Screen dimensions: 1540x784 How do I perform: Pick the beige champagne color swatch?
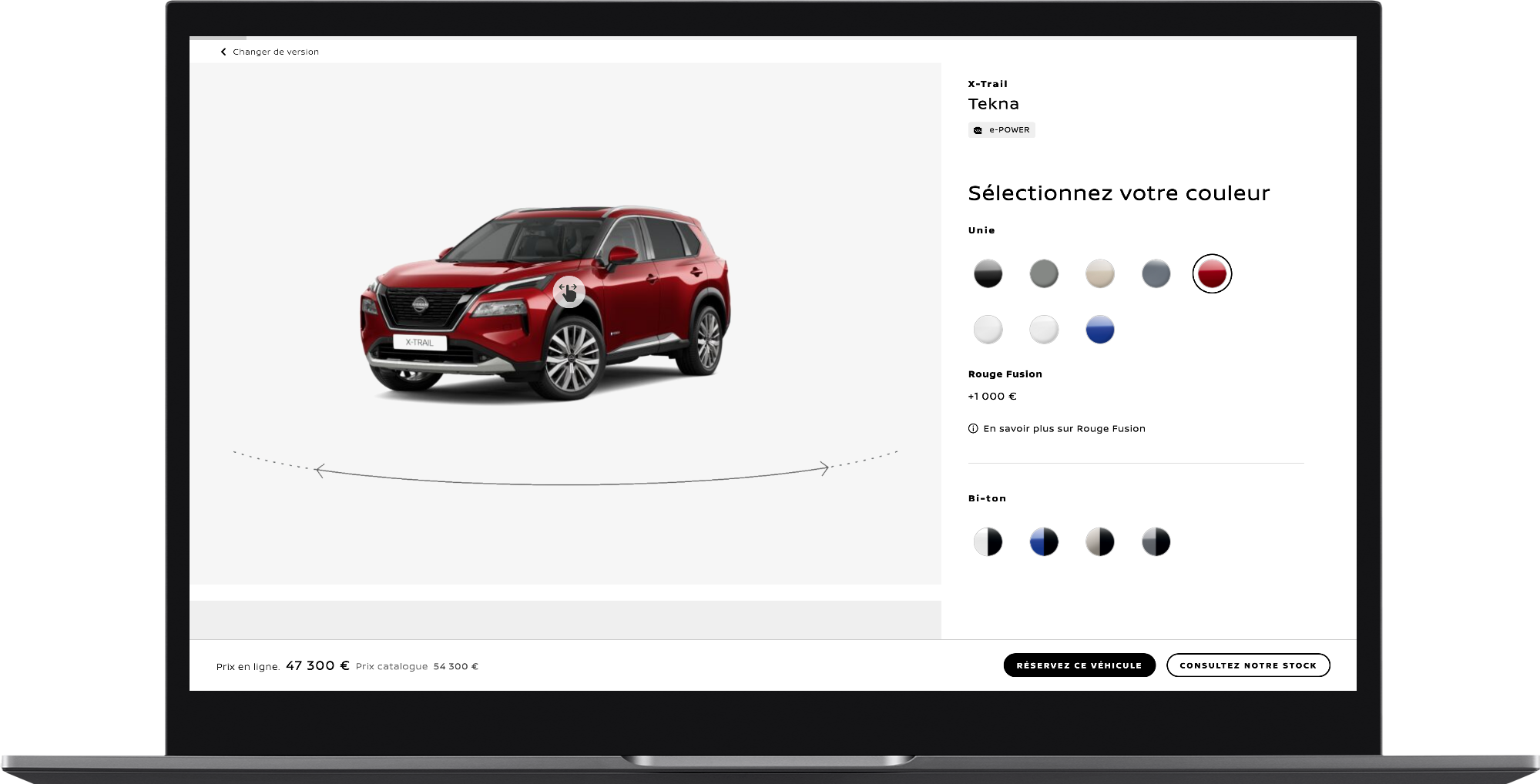pos(1100,273)
